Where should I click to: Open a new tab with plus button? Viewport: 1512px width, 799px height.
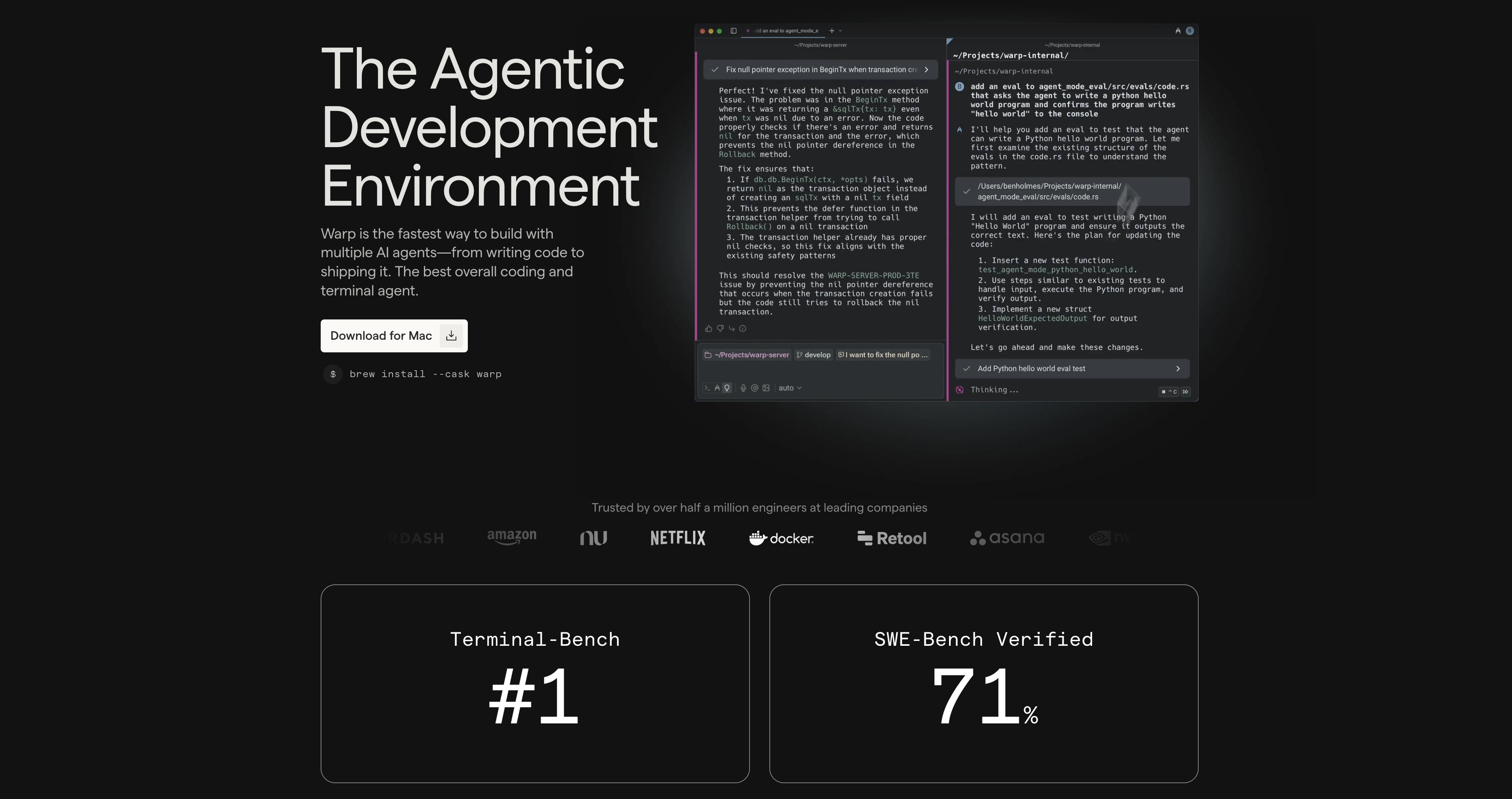point(832,31)
